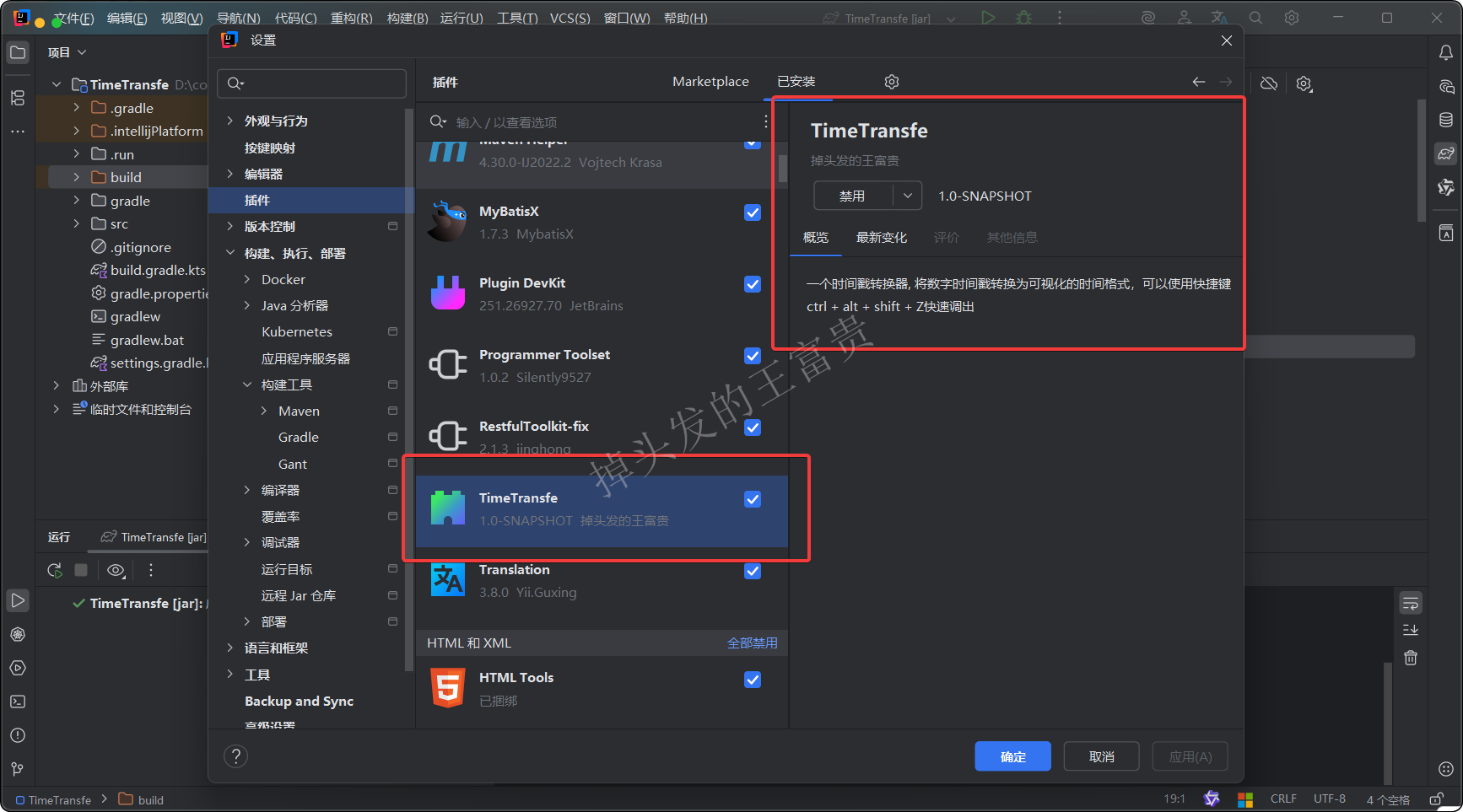Rerun the TimeTransfe build in Run panel
Image resolution: width=1463 pixels, height=812 pixels.
click(x=55, y=571)
